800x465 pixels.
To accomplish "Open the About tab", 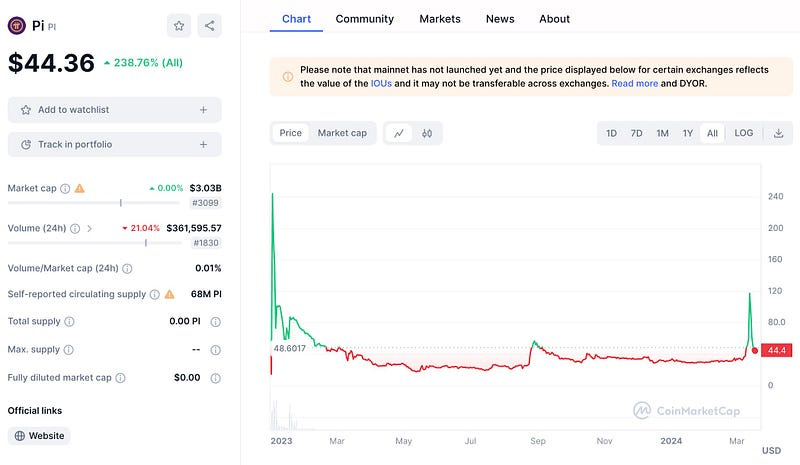I will (555, 19).
